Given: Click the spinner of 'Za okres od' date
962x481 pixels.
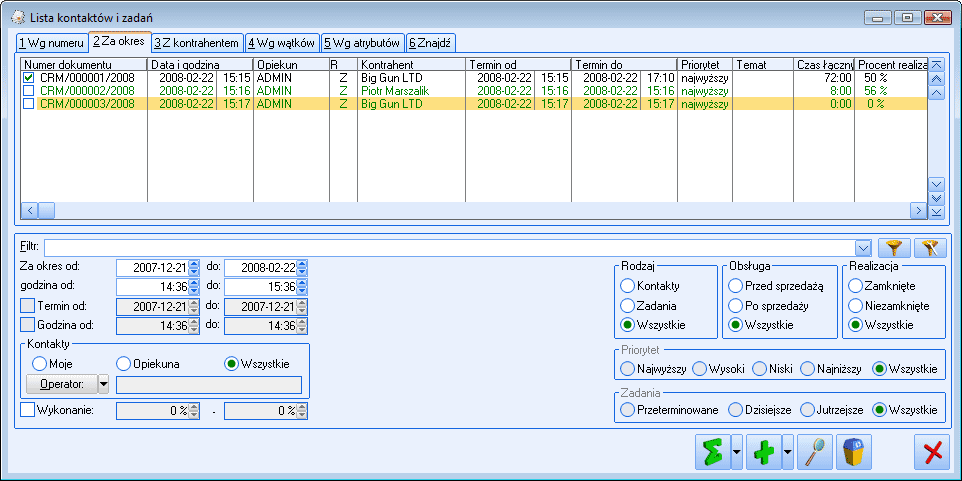Looking at the screenshot, I should pyautogui.click(x=194, y=268).
